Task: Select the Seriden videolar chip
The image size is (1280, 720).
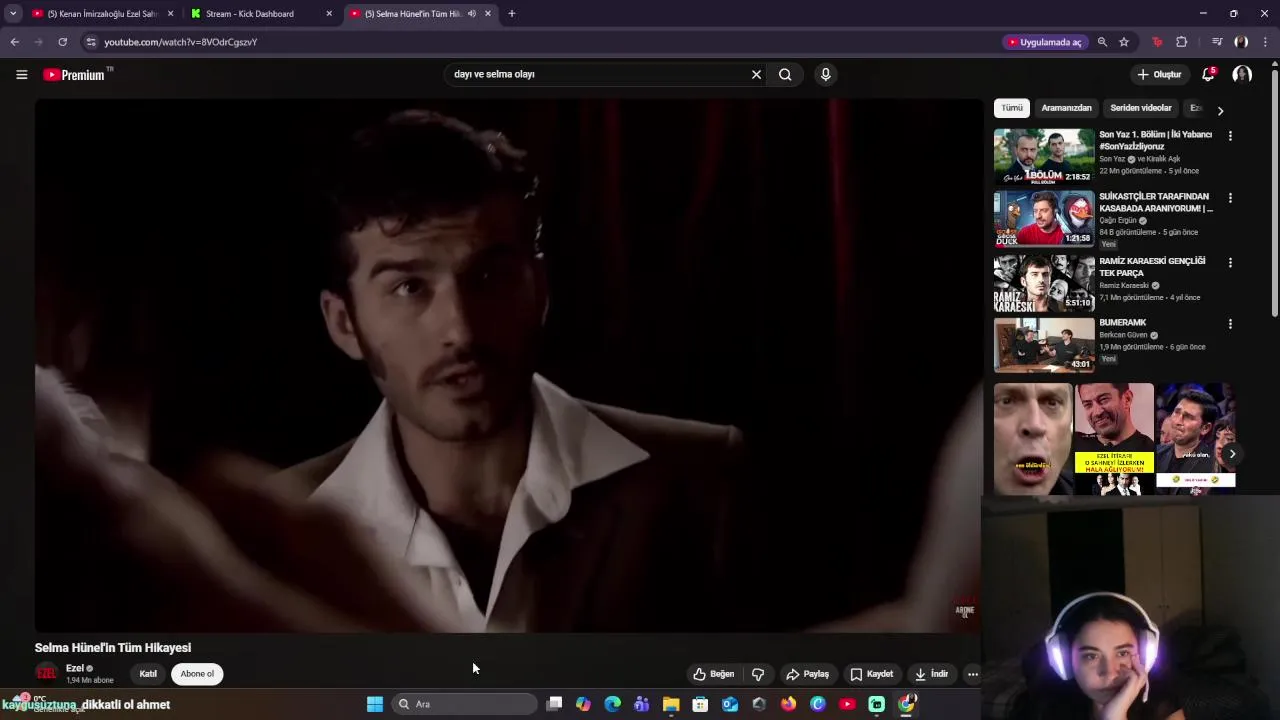Action: click(x=1140, y=108)
